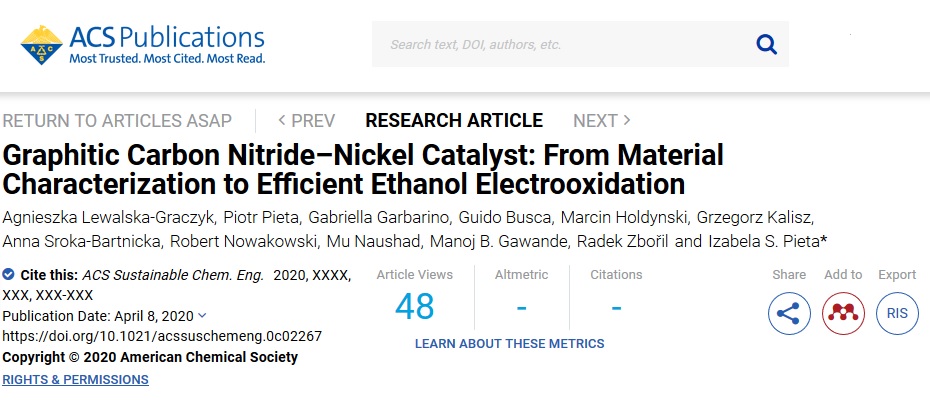Open author Agnieszka Lewalska-Graczyk
Image resolution: width=930 pixels, height=402 pixels.
coord(110,218)
